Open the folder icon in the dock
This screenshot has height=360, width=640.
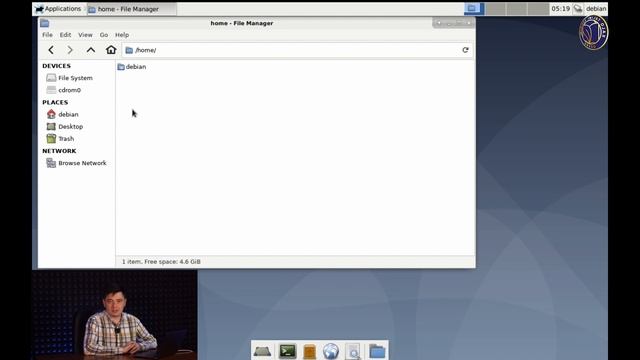377,351
